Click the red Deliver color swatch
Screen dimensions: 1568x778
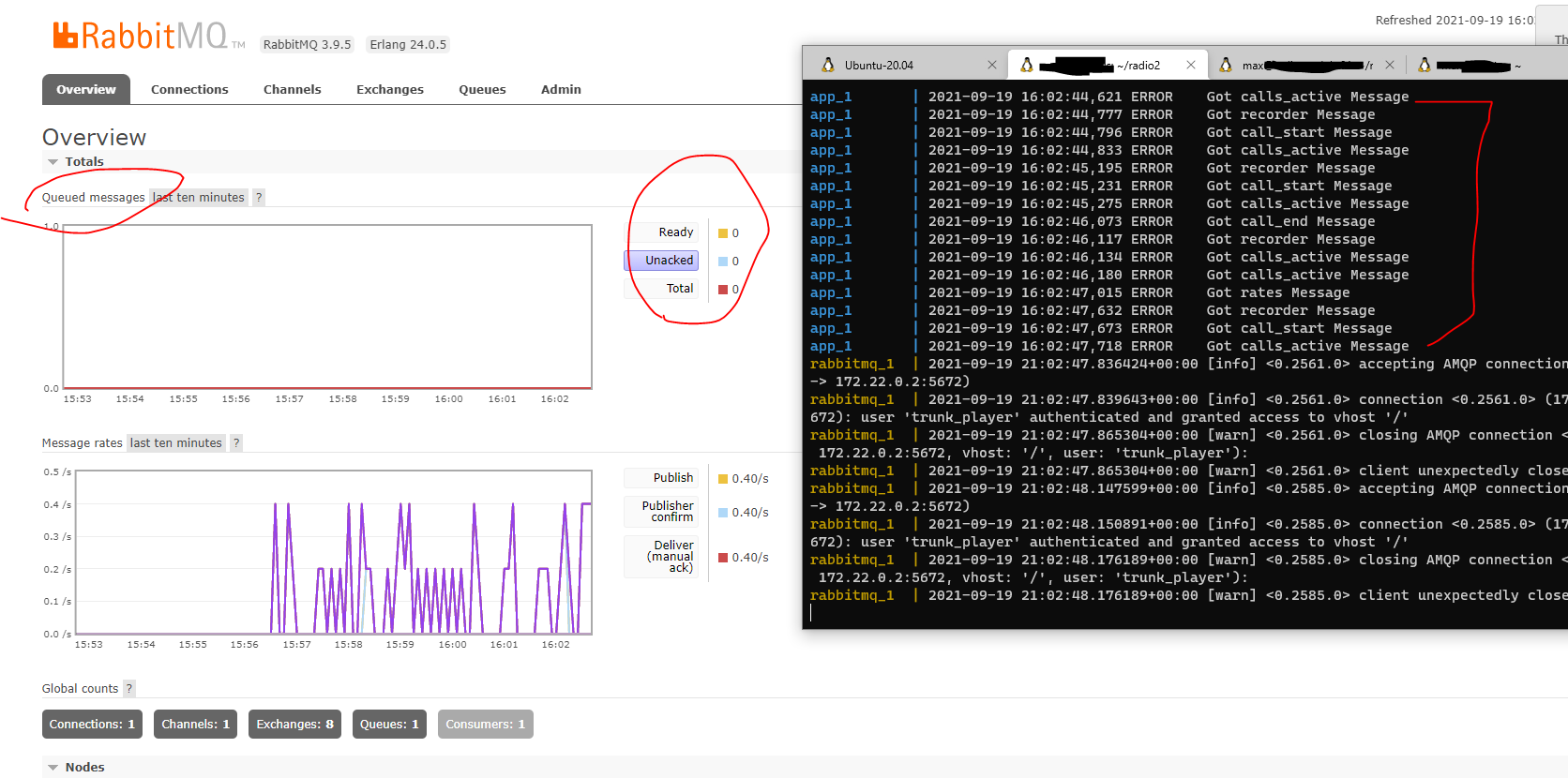723,558
